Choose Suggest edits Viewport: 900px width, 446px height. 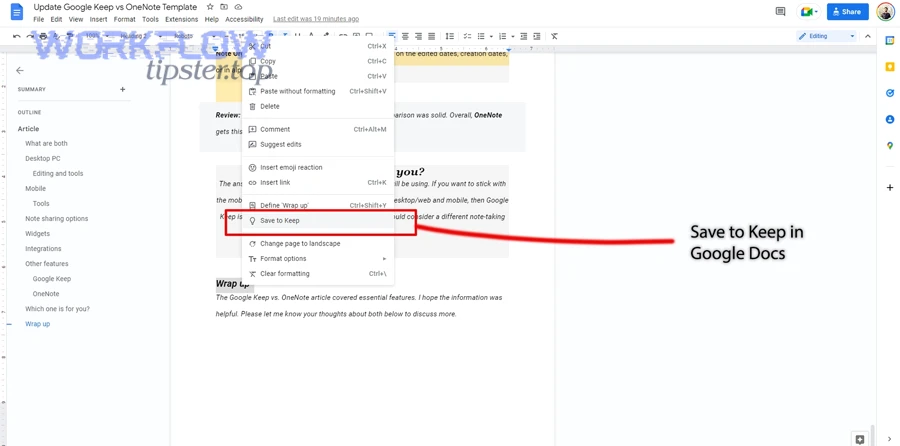pyautogui.click(x=318, y=144)
